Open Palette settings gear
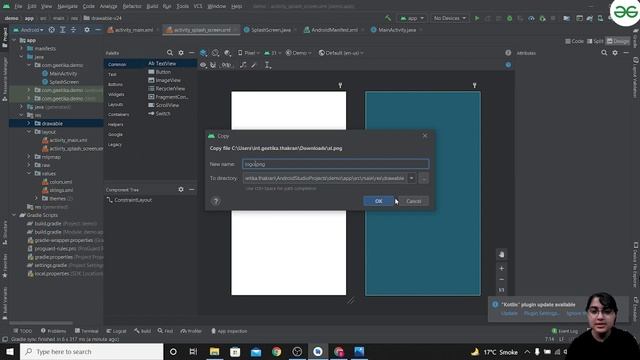Image resolution: width=640 pixels, height=360 pixels. point(181,53)
